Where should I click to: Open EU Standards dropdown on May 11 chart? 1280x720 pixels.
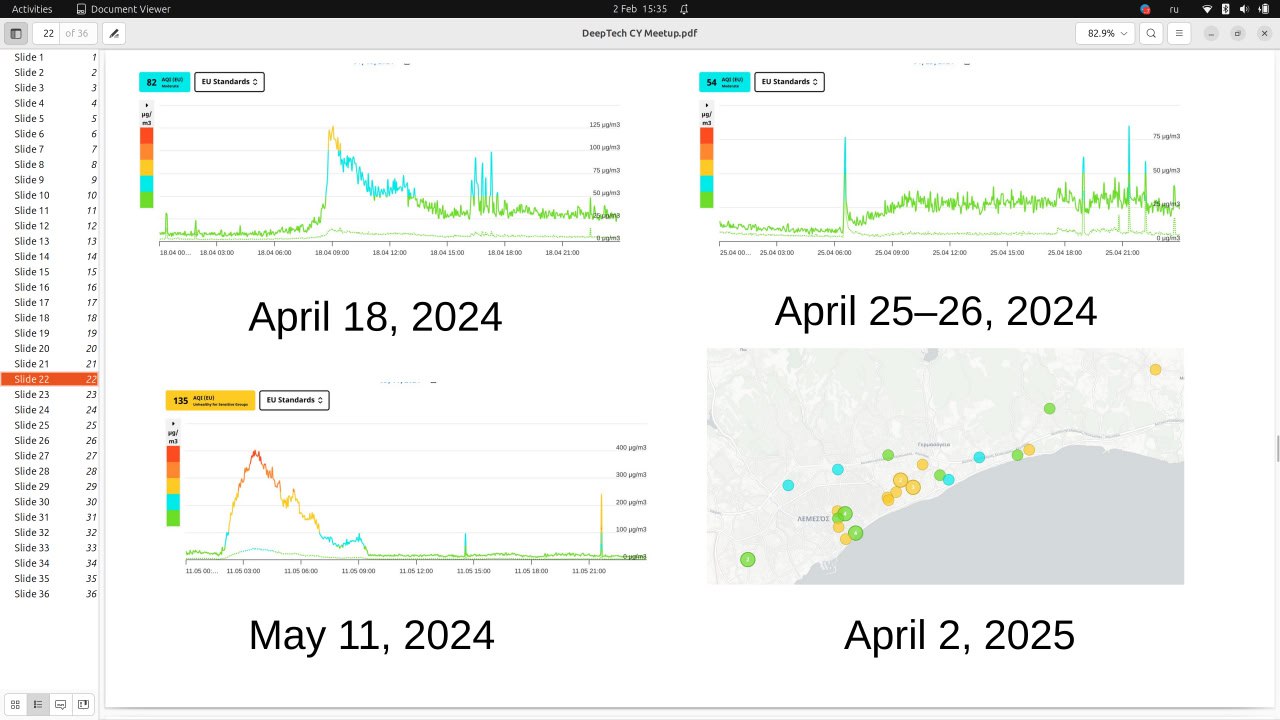point(294,400)
